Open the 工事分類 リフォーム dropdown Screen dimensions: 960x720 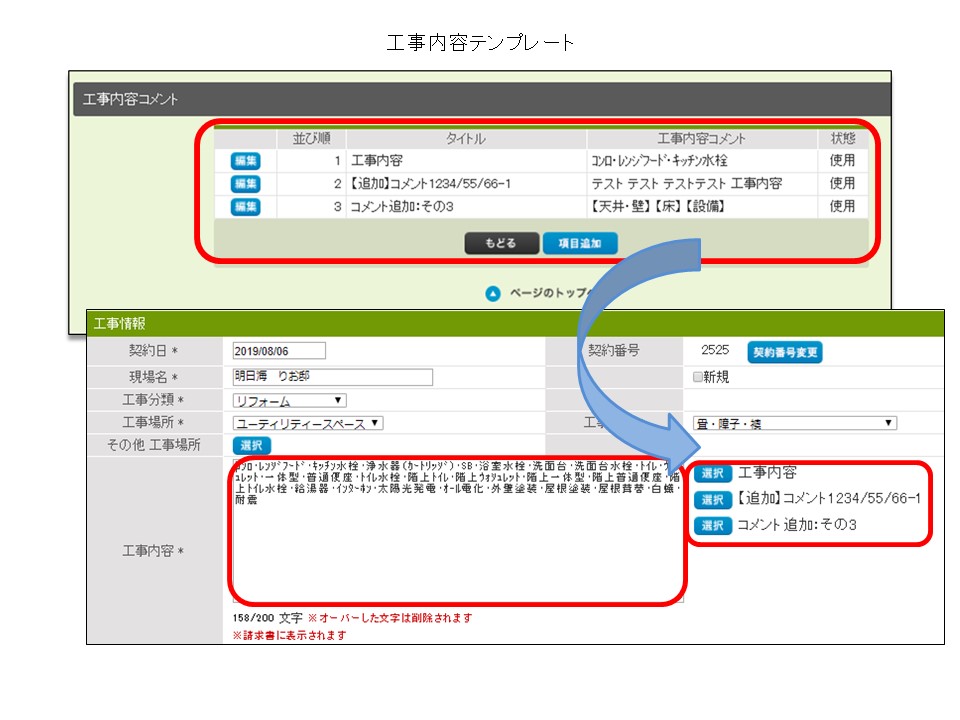point(289,401)
